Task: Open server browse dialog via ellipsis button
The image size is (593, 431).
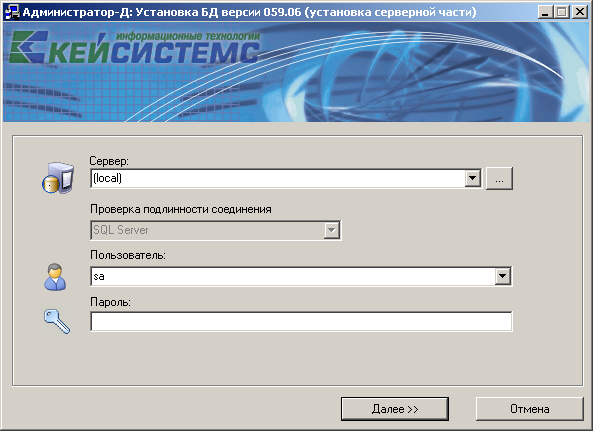Action: (x=499, y=178)
